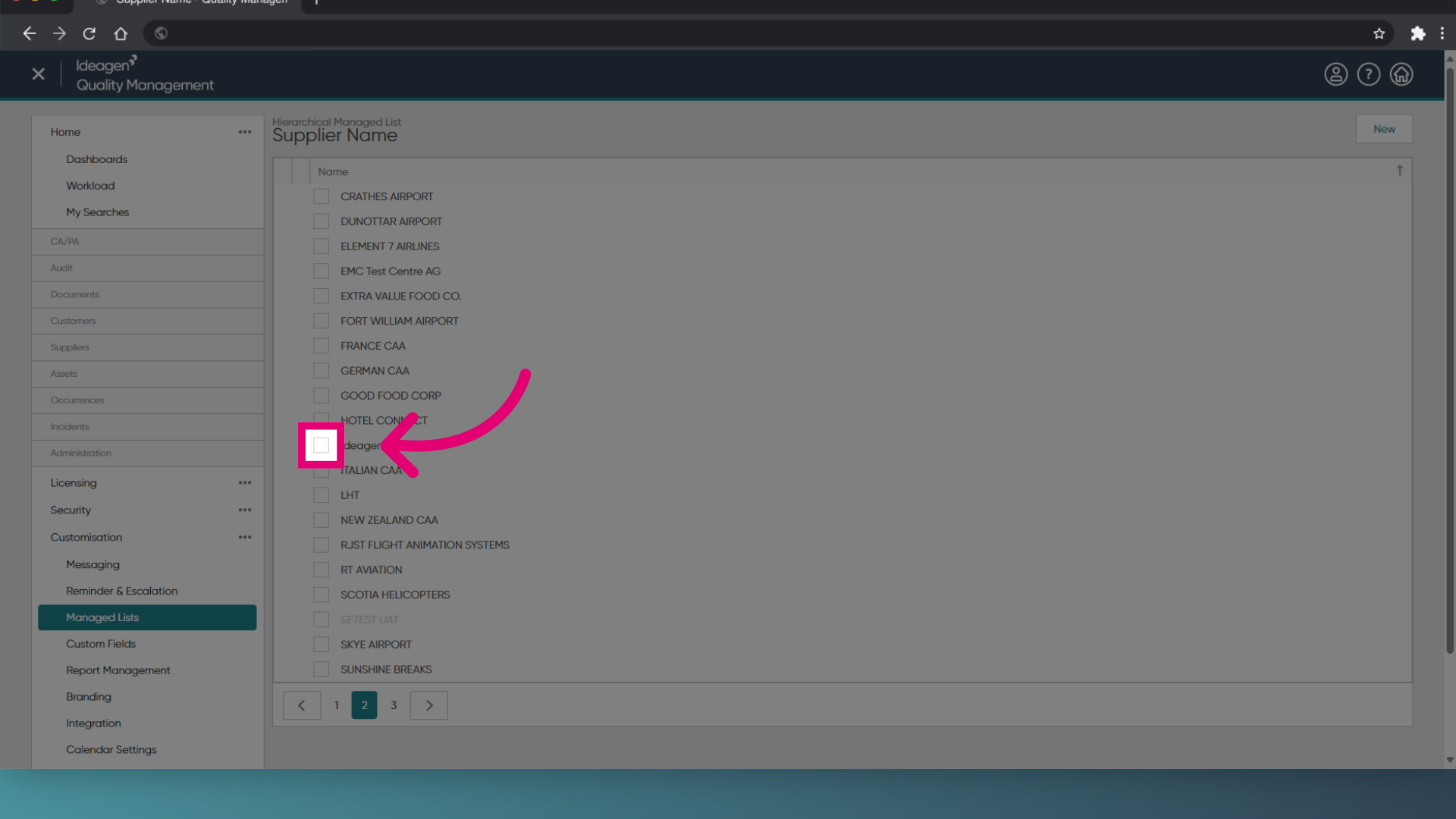Select current page 2 button
Screen dimensions: 1456x819
tap(364, 705)
